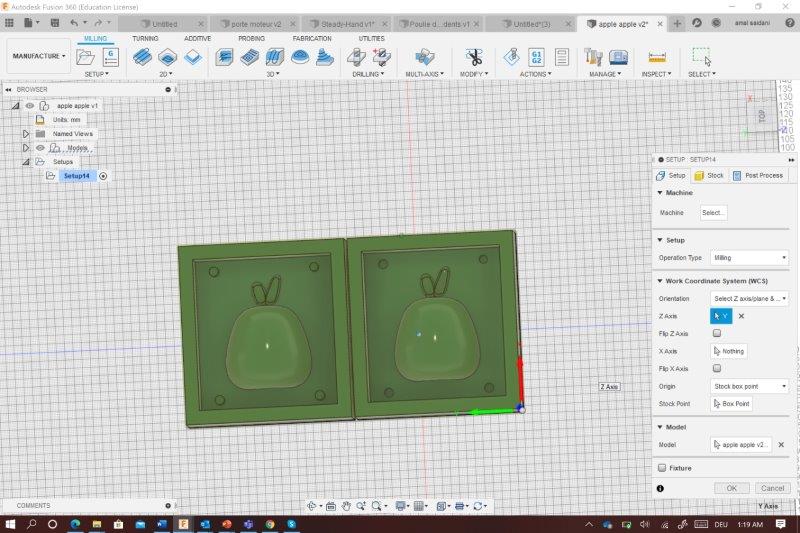800x533 pixels.
Task: Select the Face milling tool in 2D group
Action: (x=192, y=57)
